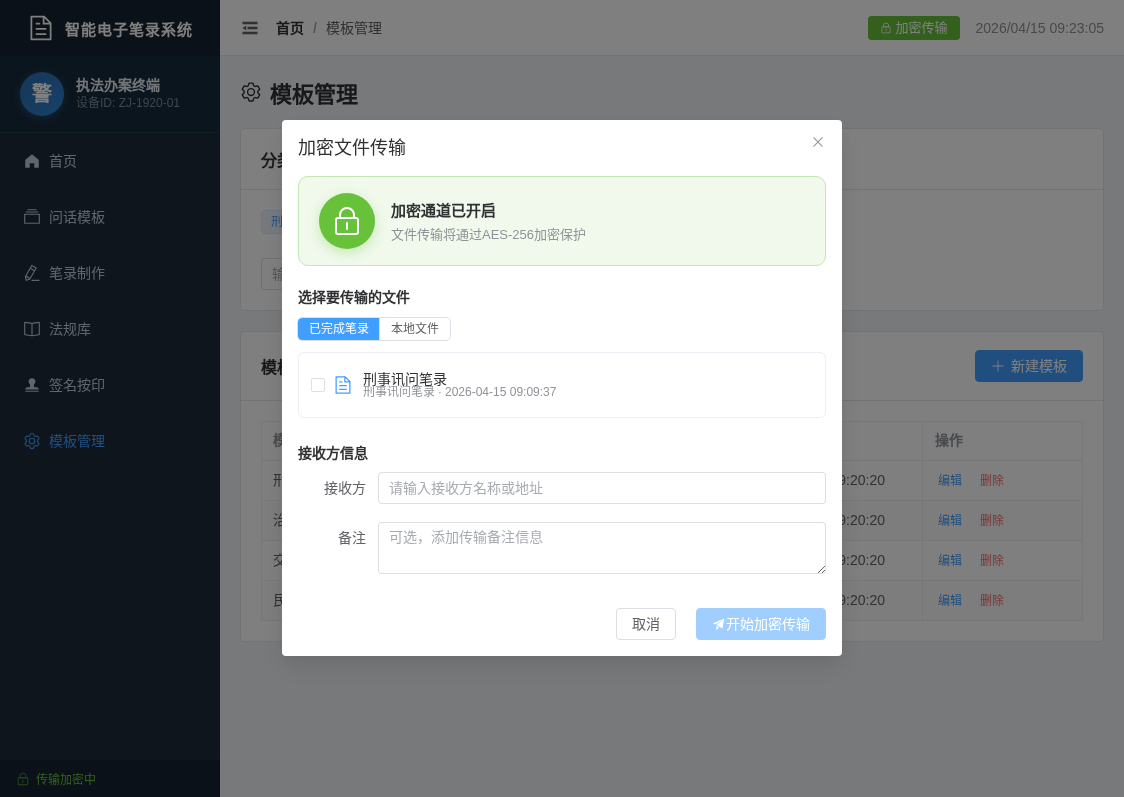1124x797 pixels.
Task: Open the 法规库 book icon
Action: click(32, 329)
